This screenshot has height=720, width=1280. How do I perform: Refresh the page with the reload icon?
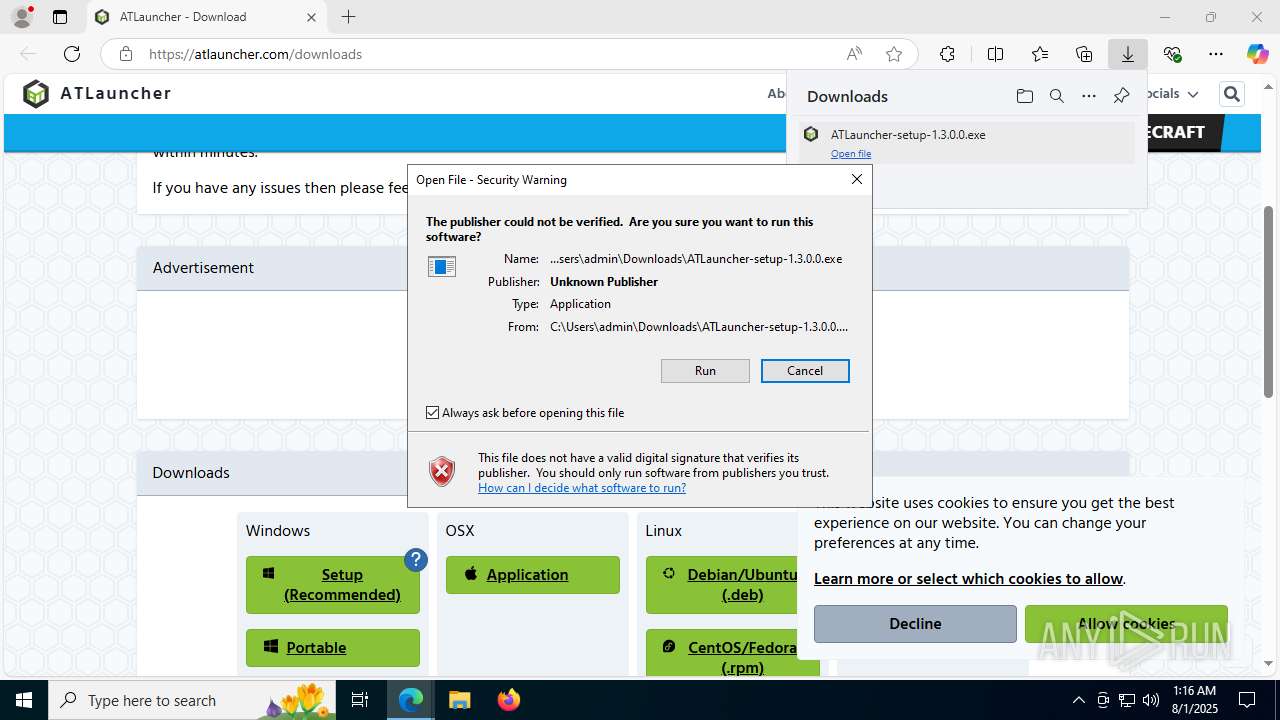point(72,54)
